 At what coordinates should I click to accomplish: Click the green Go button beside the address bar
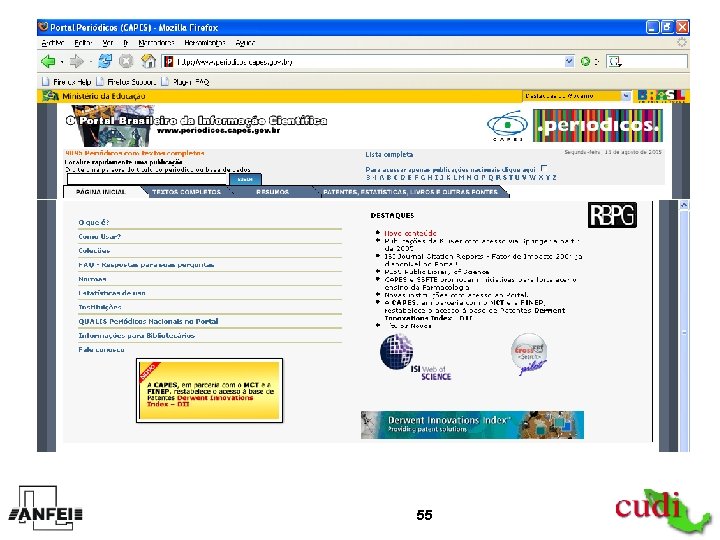(585, 62)
